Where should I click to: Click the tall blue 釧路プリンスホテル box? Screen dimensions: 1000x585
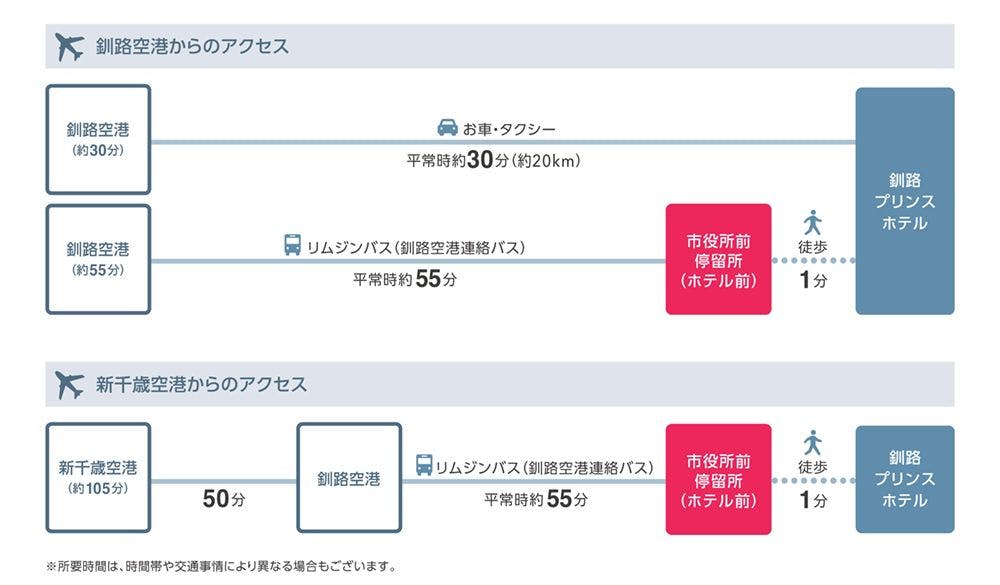pyautogui.click(x=904, y=201)
